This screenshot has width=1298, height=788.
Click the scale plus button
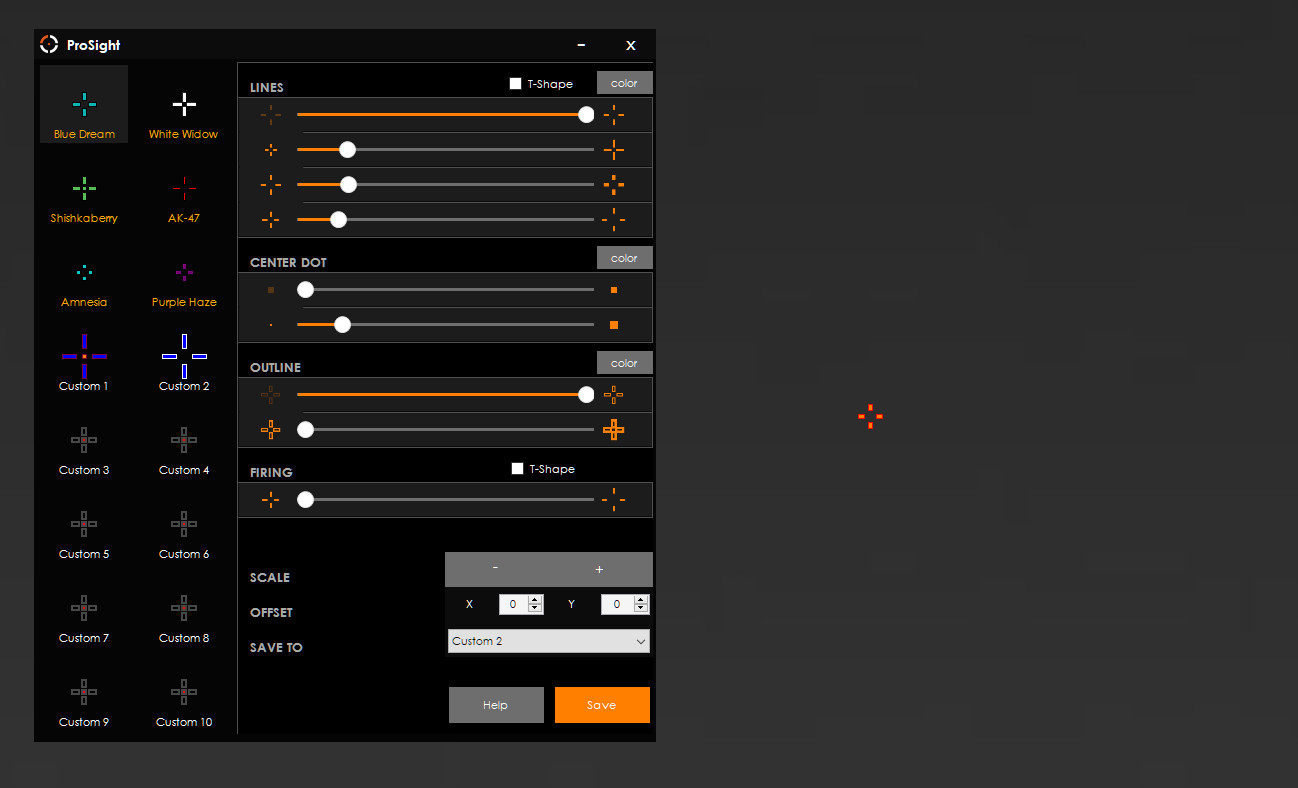600,569
